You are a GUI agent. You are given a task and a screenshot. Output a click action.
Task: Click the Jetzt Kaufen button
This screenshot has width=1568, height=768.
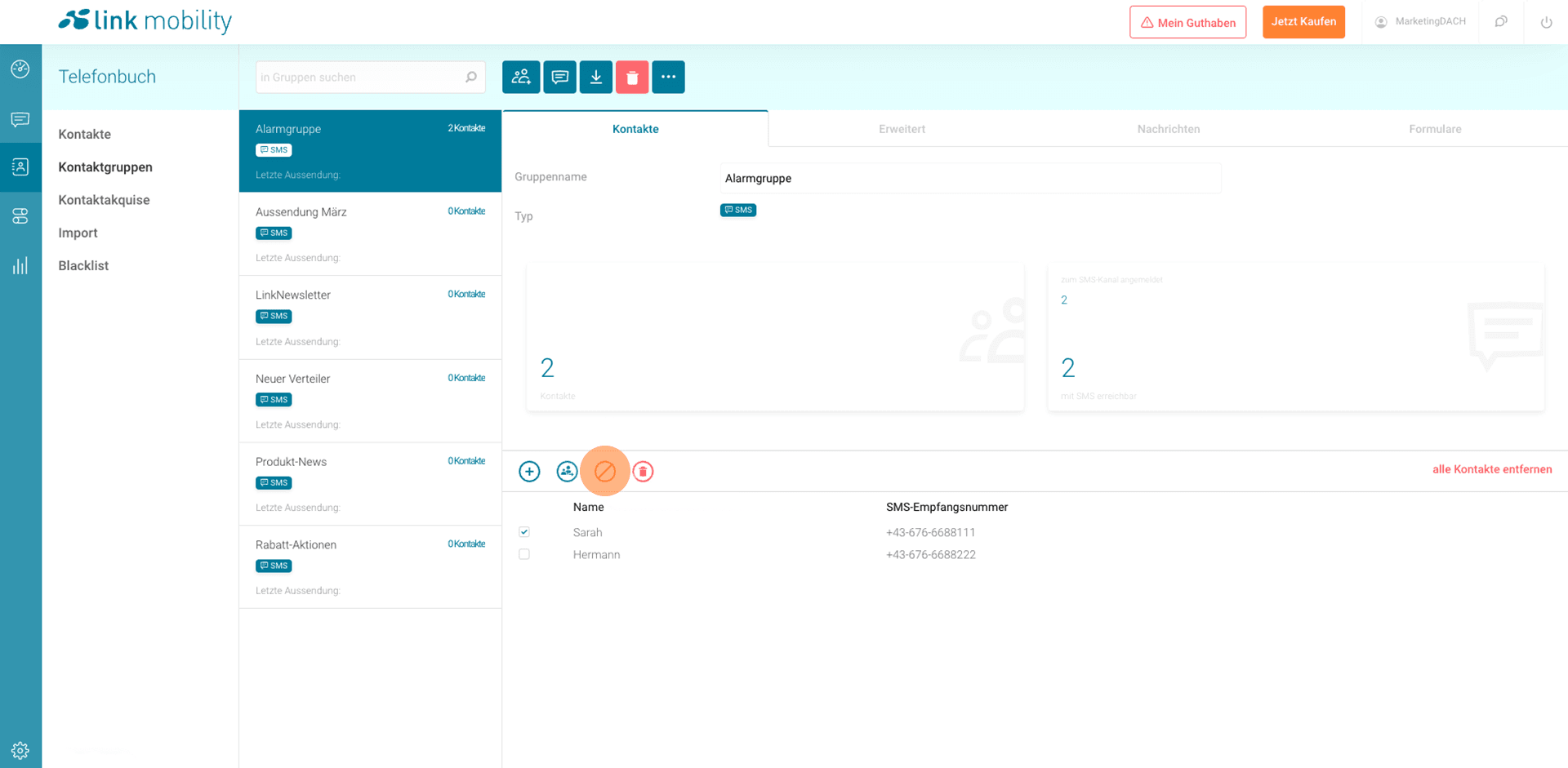[1303, 22]
